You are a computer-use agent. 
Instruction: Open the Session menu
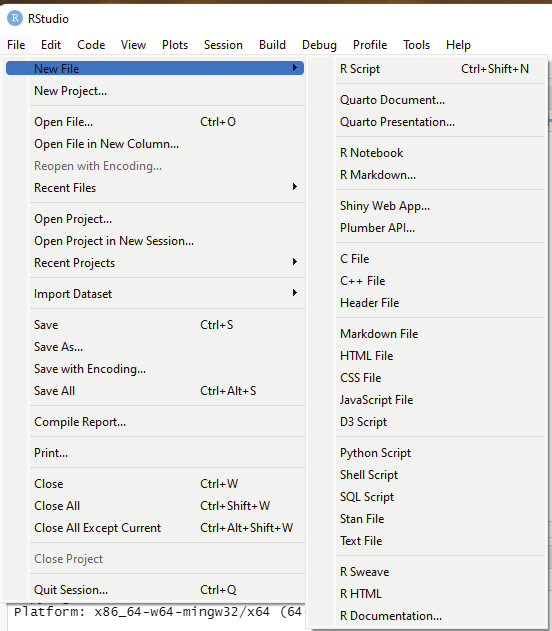point(223,45)
